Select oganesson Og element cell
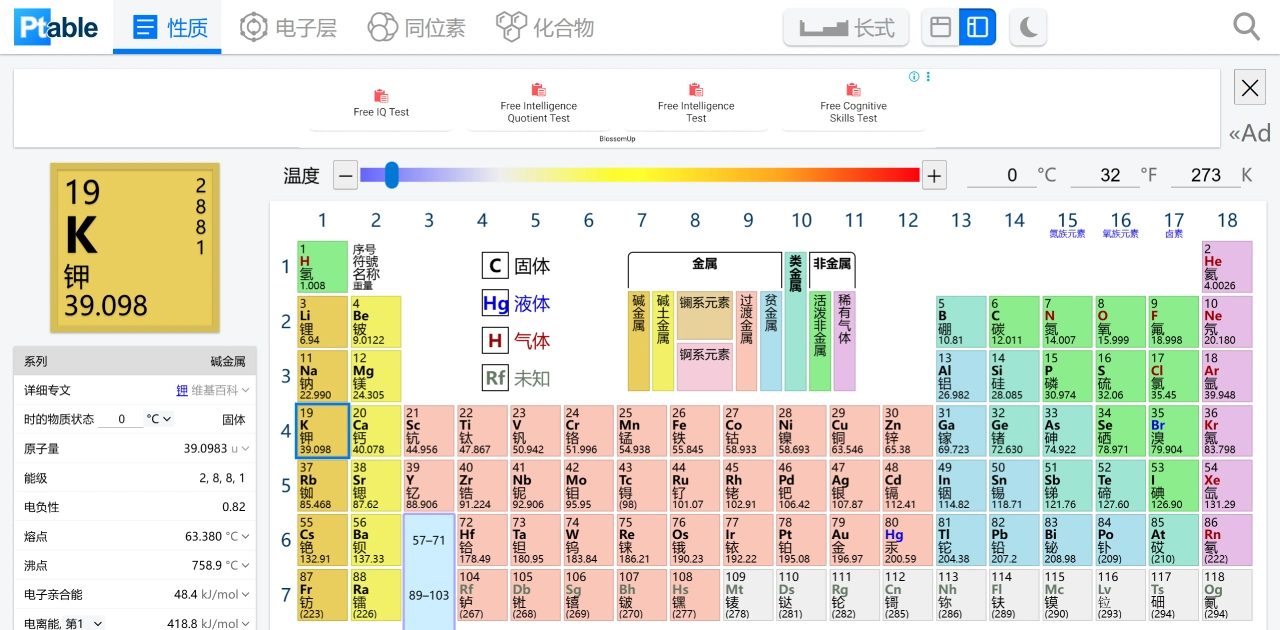Image resolution: width=1280 pixels, height=630 pixels. coord(1227,594)
